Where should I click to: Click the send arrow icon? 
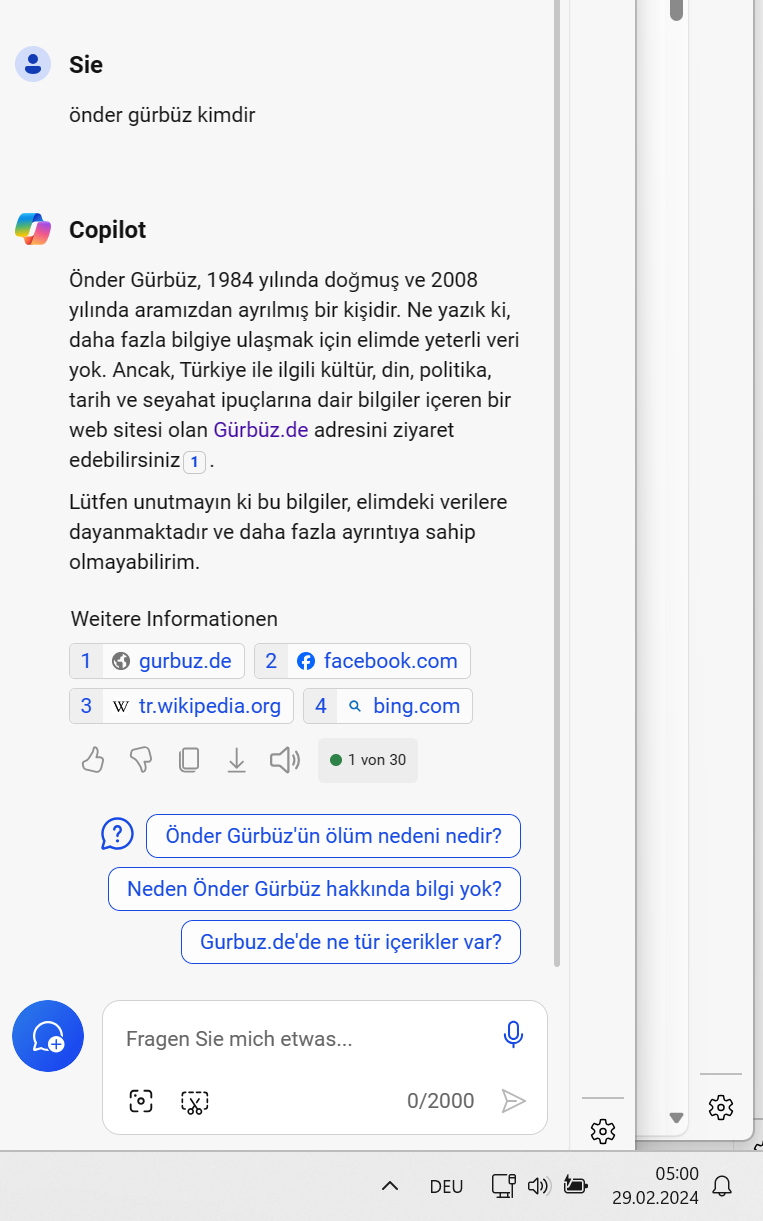click(513, 1101)
